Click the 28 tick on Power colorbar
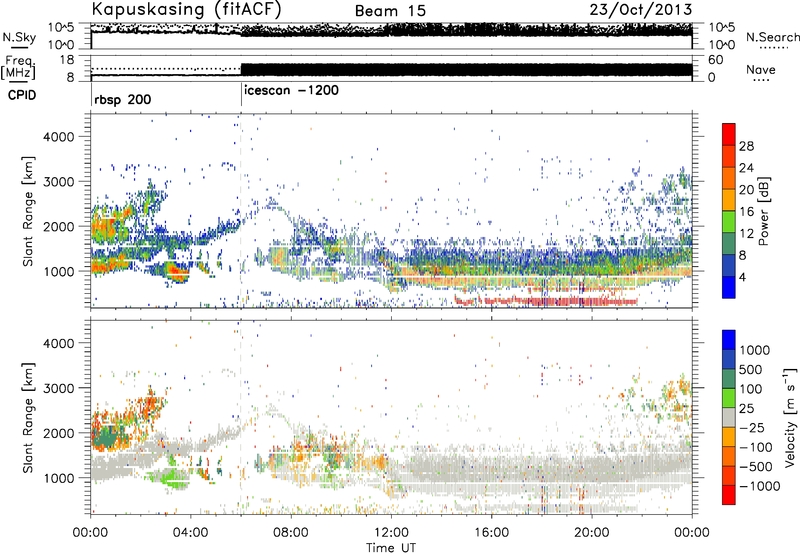Viewport: 800px width, 554px height. pyautogui.click(x=746, y=146)
